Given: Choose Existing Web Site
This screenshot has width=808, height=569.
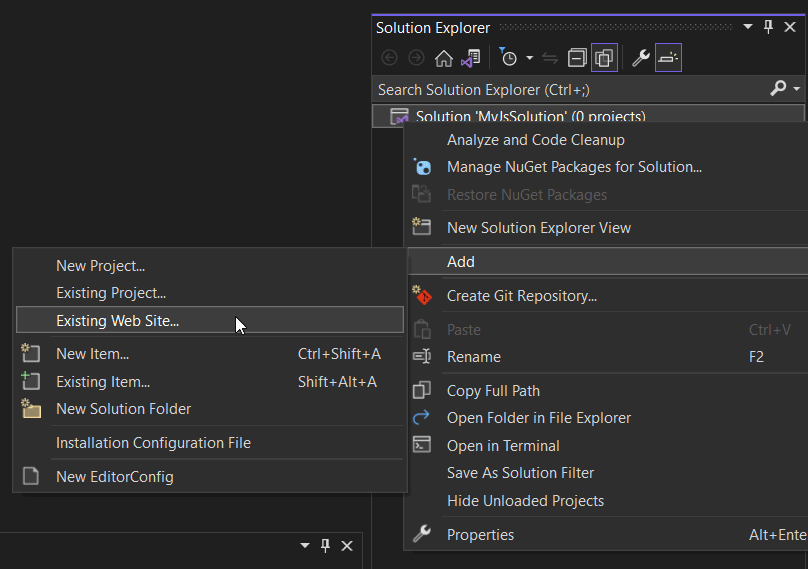Looking at the screenshot, I should tap(210, 320).
